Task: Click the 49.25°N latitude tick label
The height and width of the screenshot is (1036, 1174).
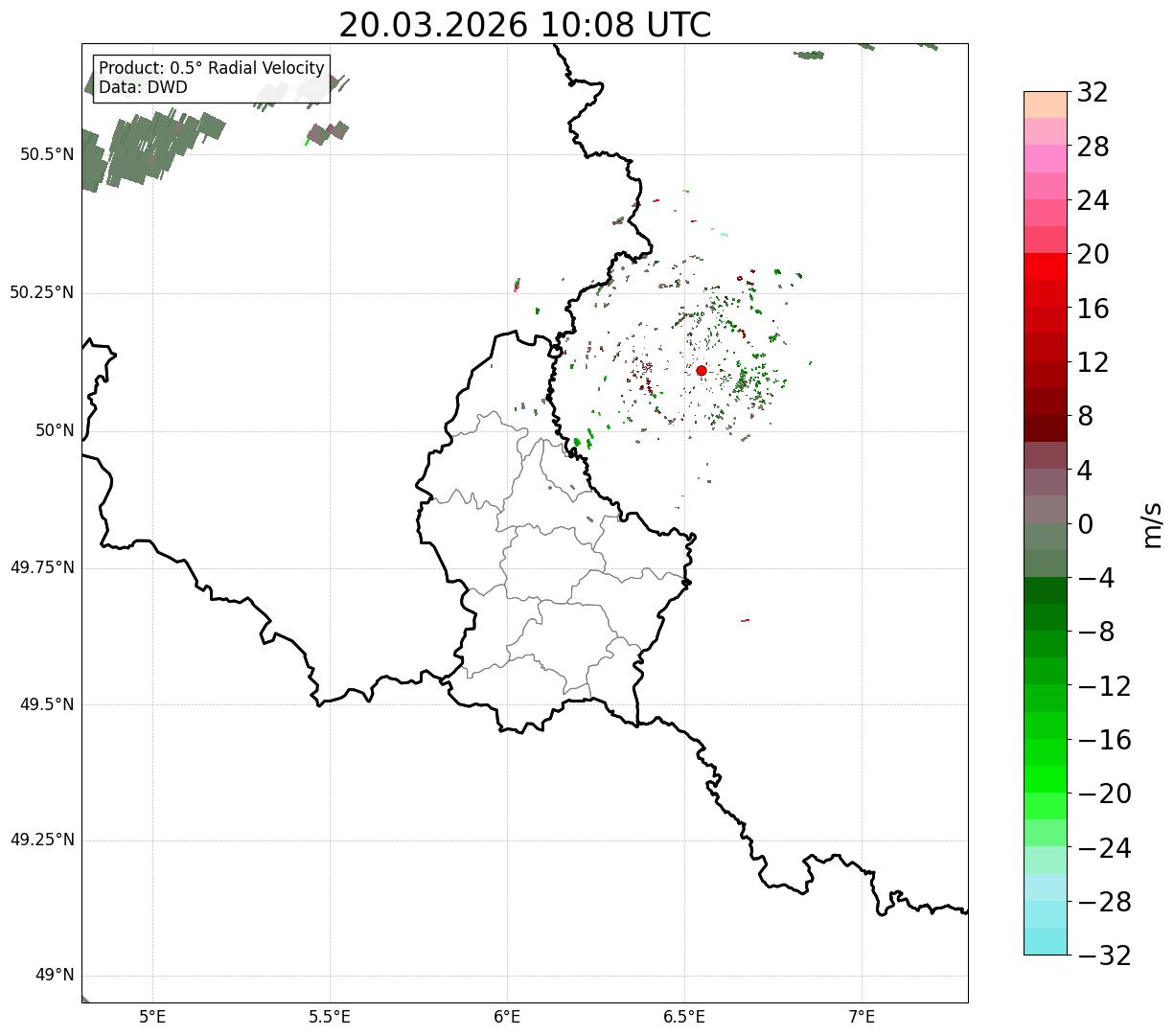Action: pos(42,840)
